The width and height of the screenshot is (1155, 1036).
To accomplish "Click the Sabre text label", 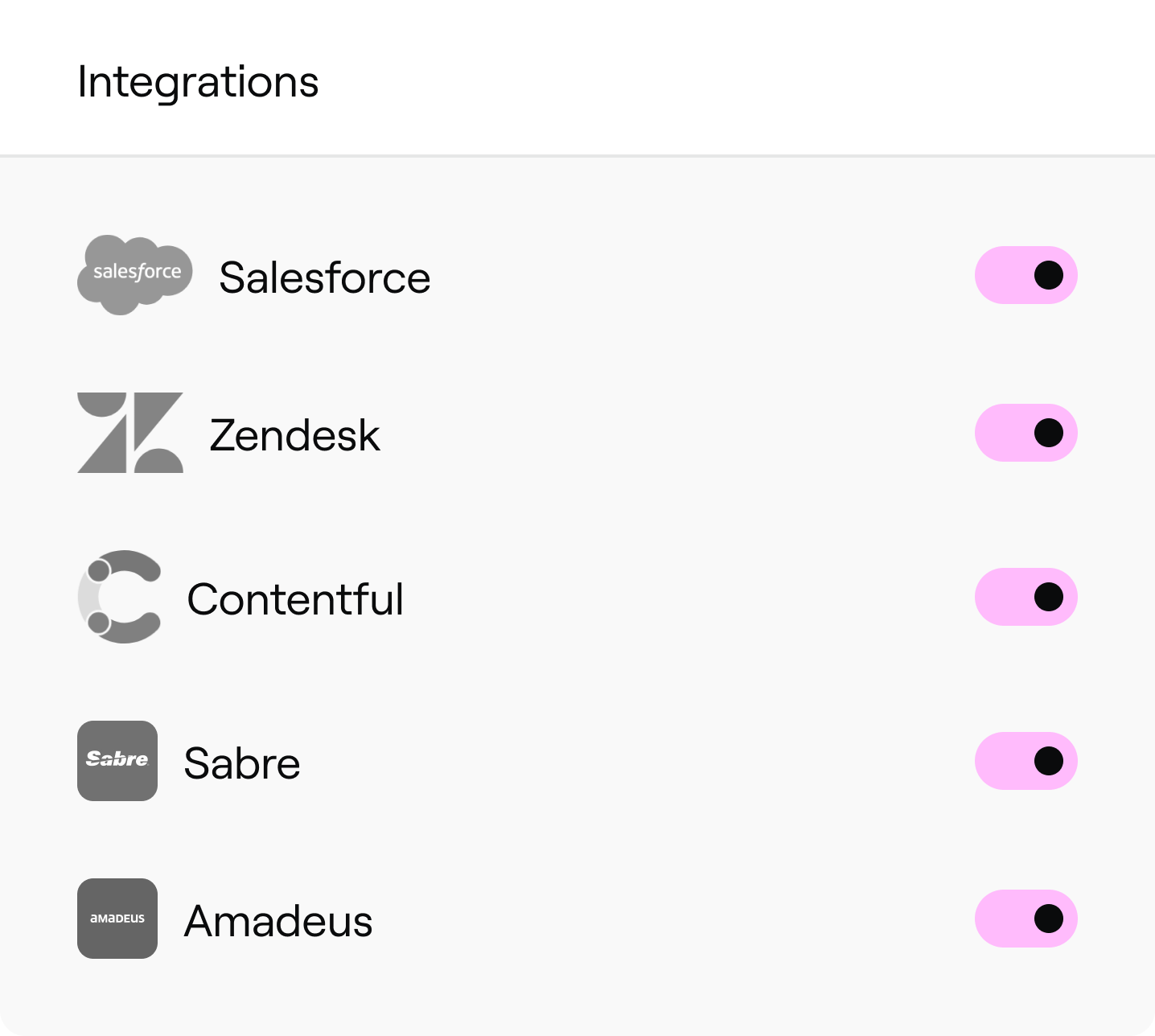I will [242, 763].
